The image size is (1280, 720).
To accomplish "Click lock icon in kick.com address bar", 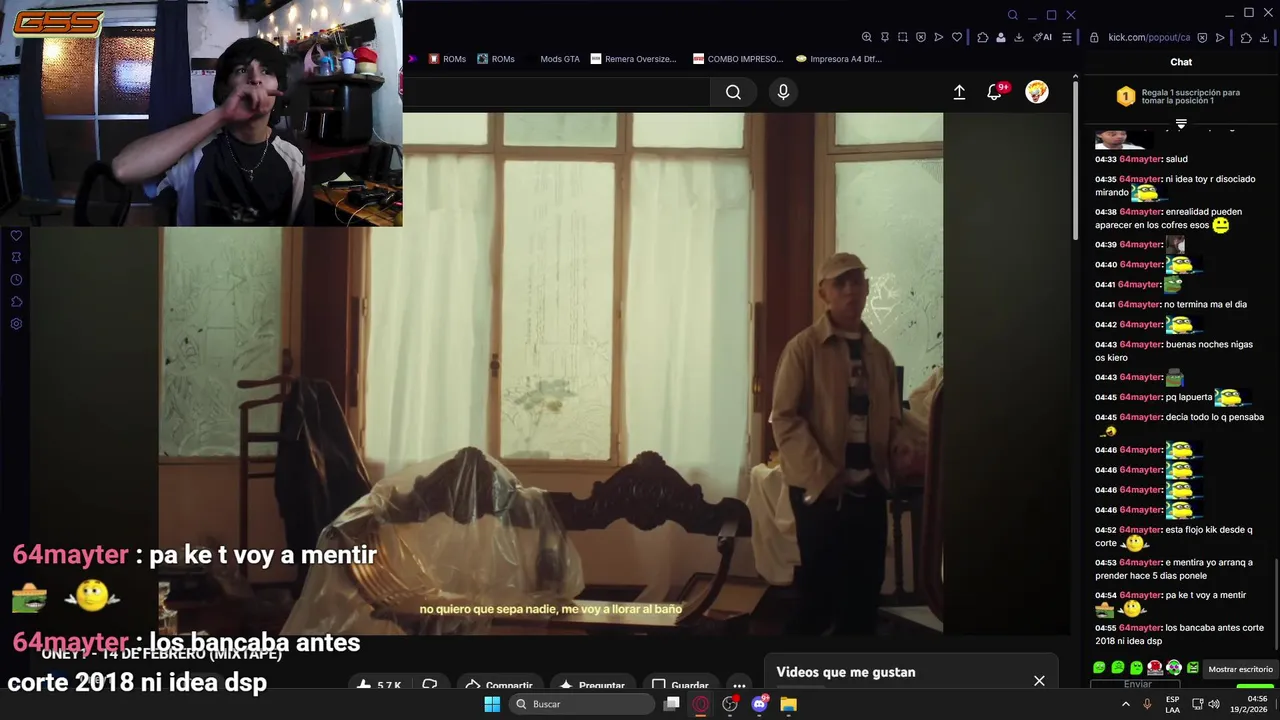I will point(1094,37).
